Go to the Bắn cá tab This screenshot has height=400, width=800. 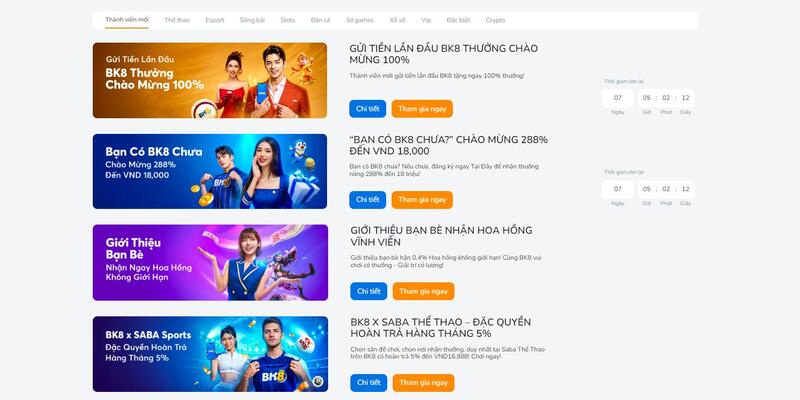[x=320, y=20]
